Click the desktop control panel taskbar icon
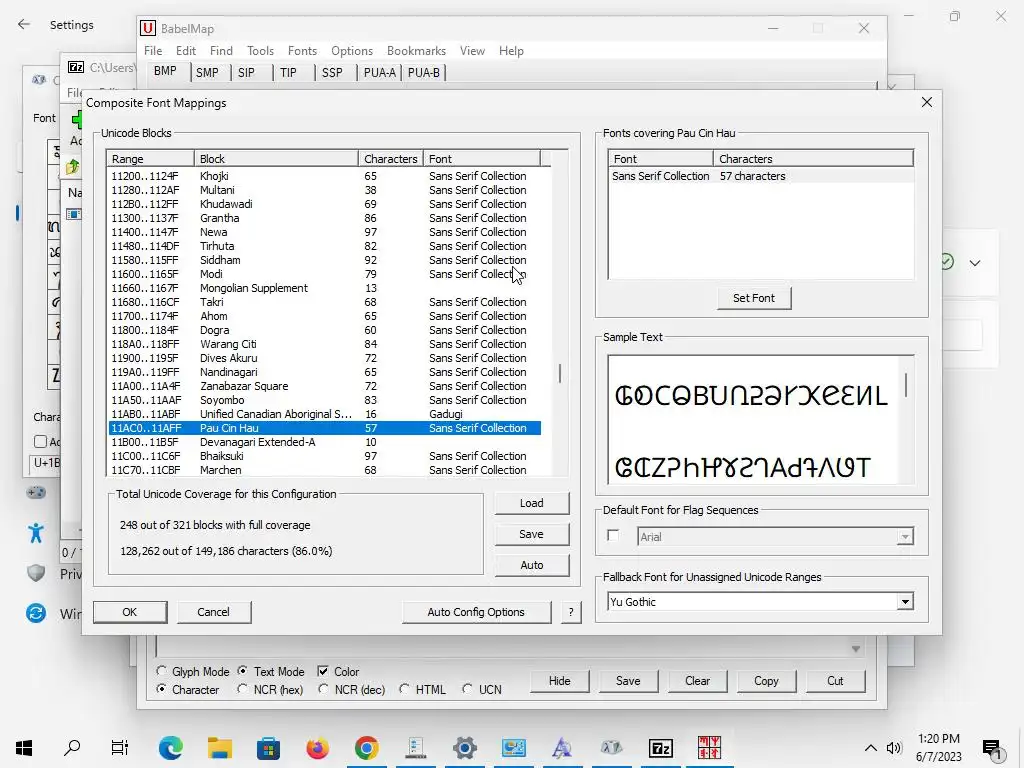This screenshot has width=1024, height=768. coord(513,748)
